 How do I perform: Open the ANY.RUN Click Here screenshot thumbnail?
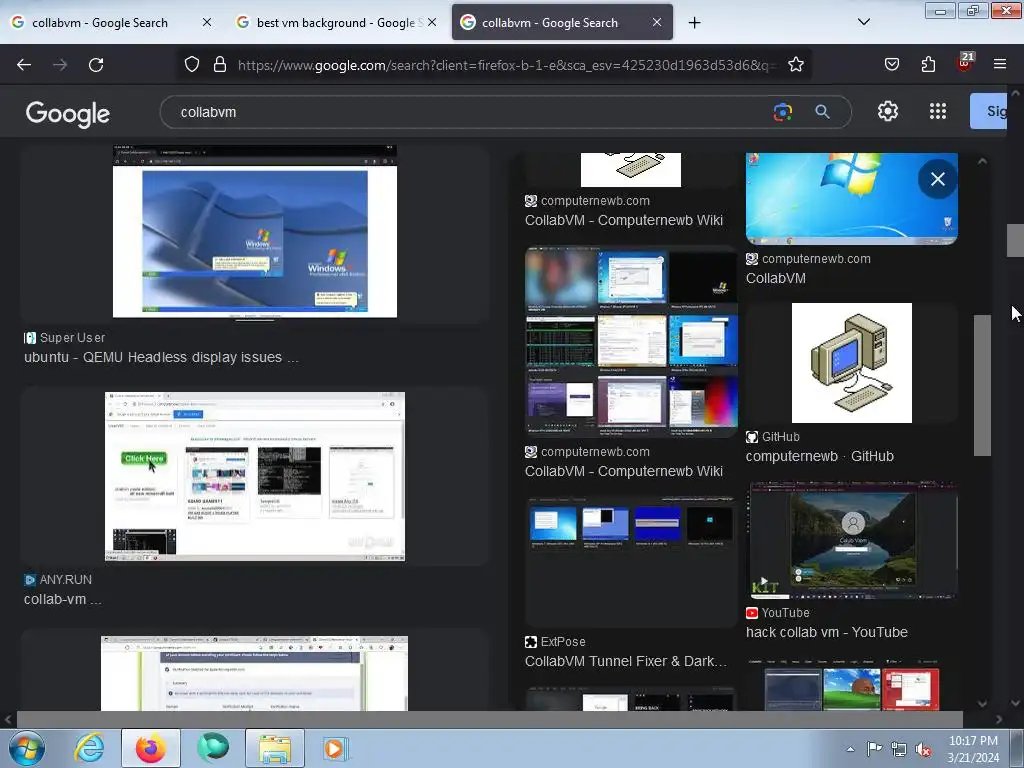coord(255,477)
